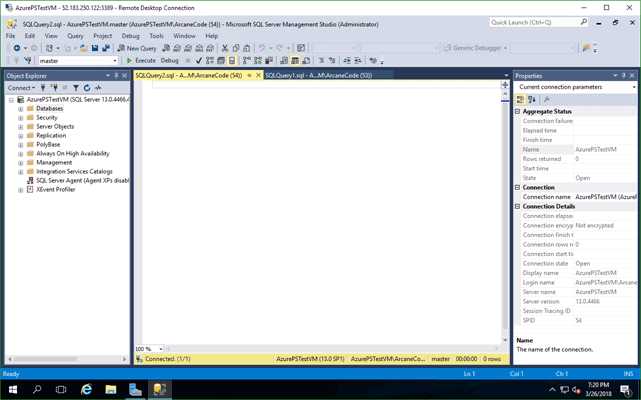
Task: Select Results to Text option
Action: click(x=284, y=61)
